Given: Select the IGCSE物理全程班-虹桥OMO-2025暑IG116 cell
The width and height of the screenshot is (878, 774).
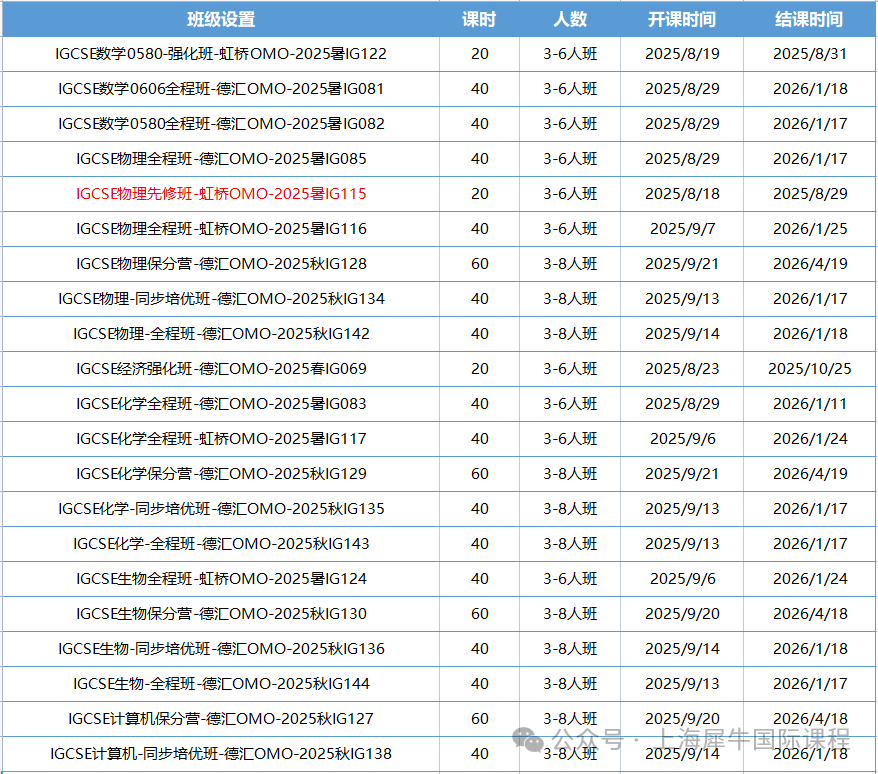Looking at the screenshot, I should 221,229.
